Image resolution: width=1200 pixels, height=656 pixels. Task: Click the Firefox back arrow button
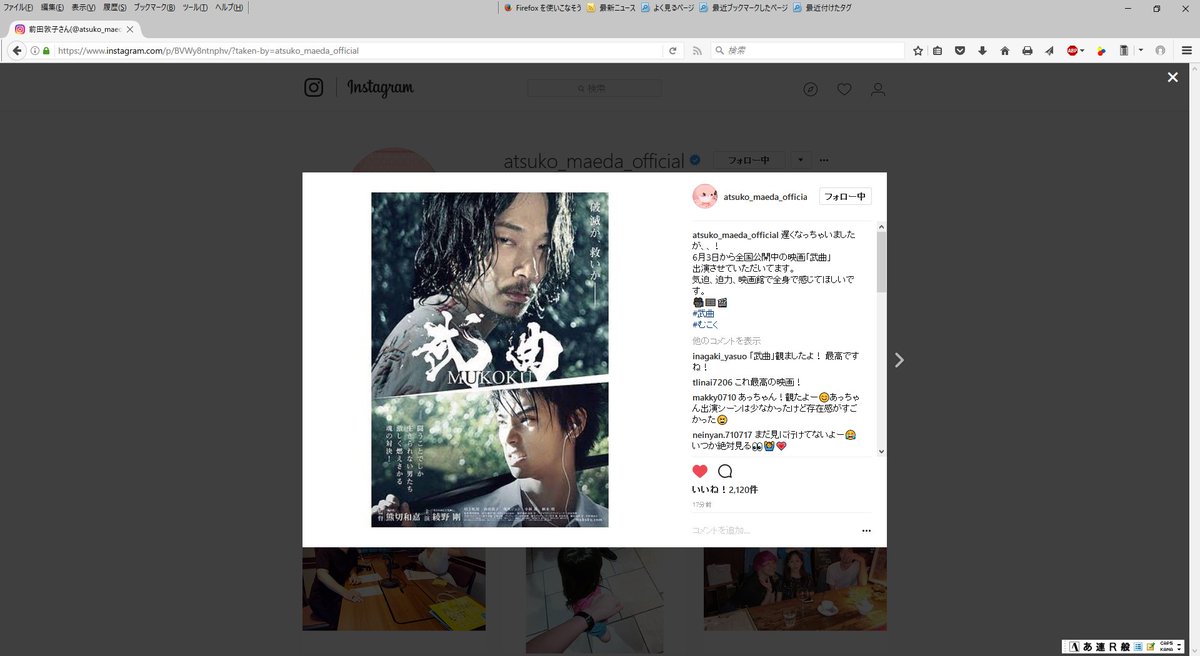pyautogui.click(x=17, y=50)
